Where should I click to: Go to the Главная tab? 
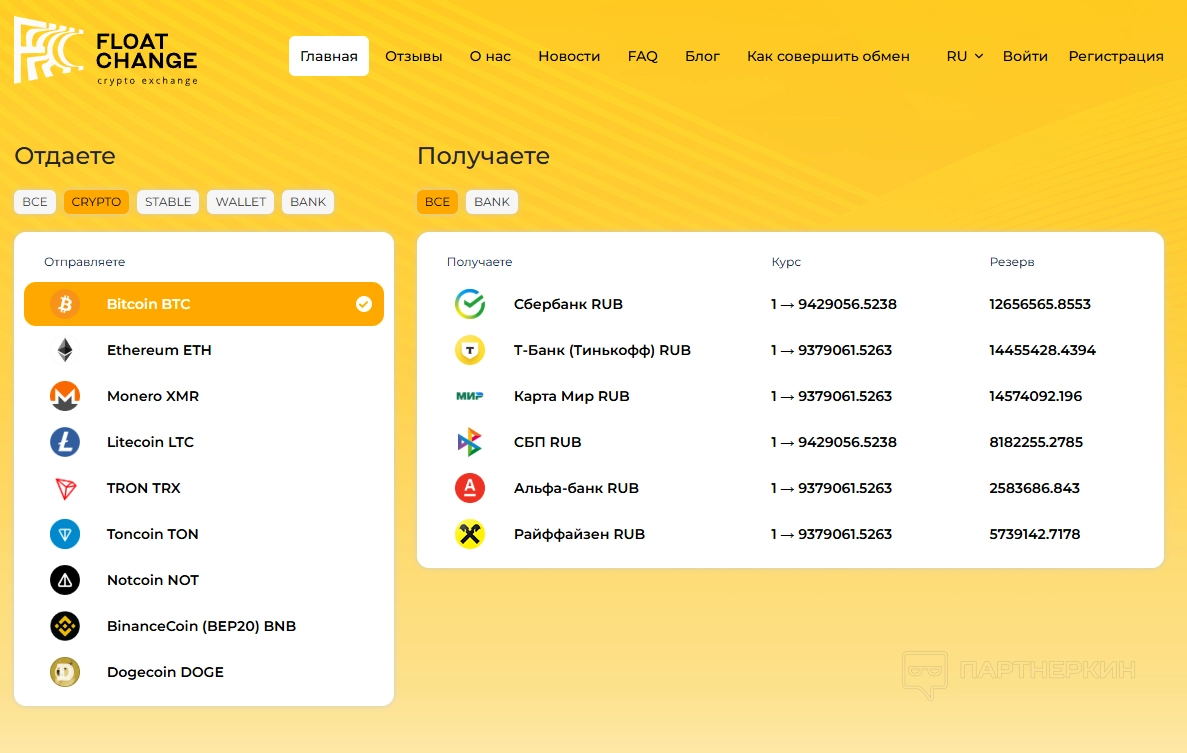[x=329, y=56]
